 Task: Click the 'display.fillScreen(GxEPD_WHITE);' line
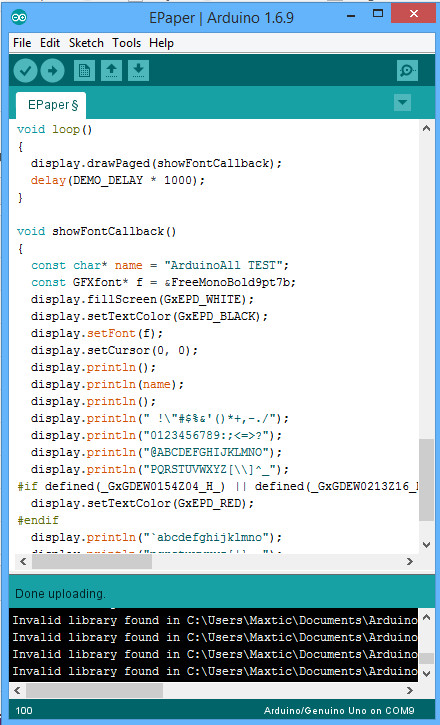142,300
